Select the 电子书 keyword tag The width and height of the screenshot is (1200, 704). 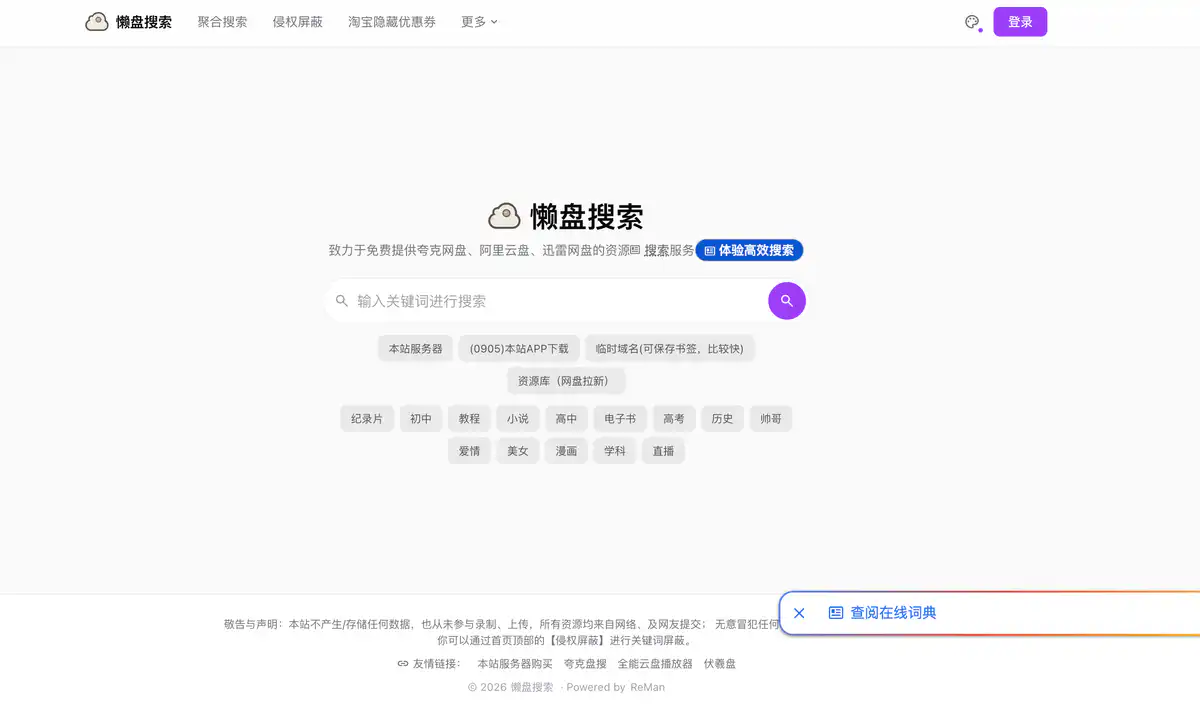pos(621,419)
